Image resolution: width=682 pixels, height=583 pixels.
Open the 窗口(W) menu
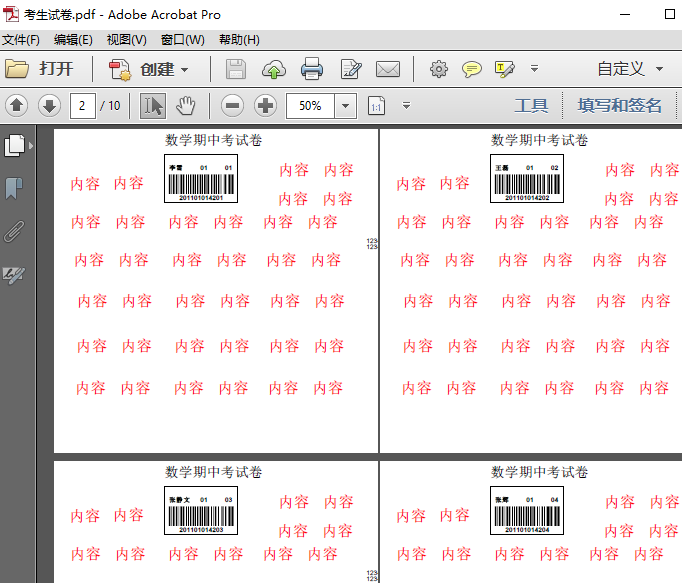pos(183,40)
